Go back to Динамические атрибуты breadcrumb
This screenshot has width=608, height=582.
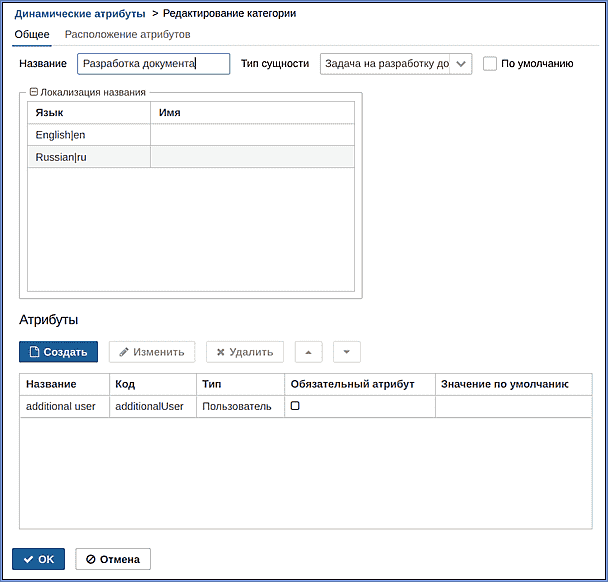click(80, 14)
